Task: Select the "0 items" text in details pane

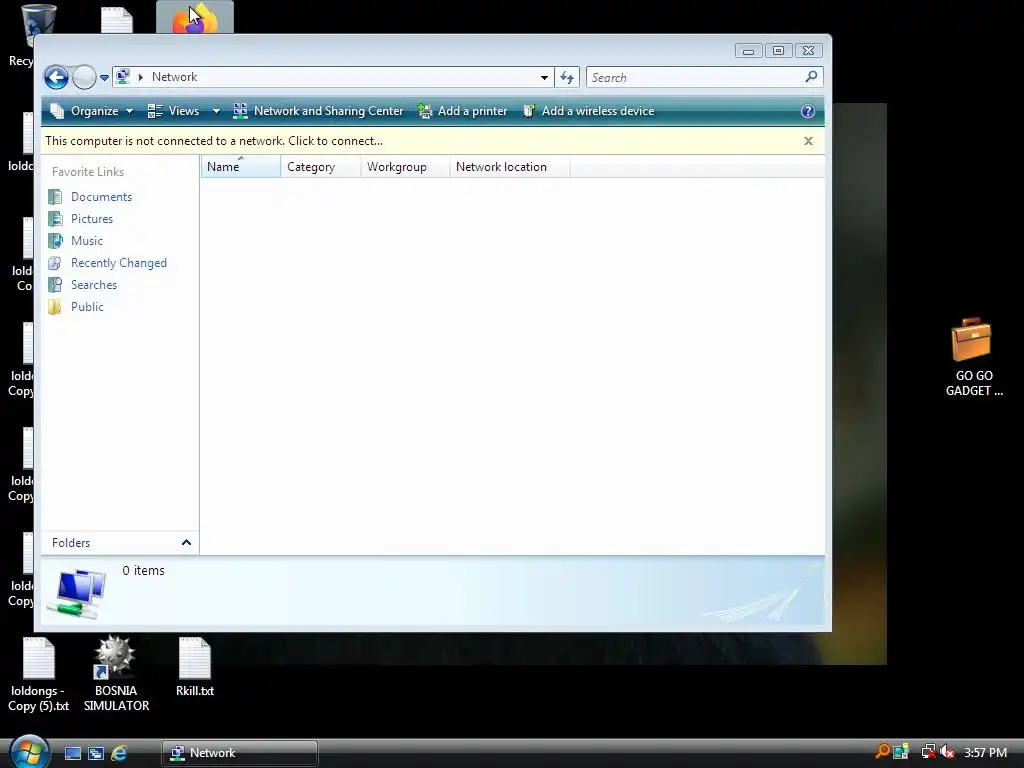Action: pos(143,571)
